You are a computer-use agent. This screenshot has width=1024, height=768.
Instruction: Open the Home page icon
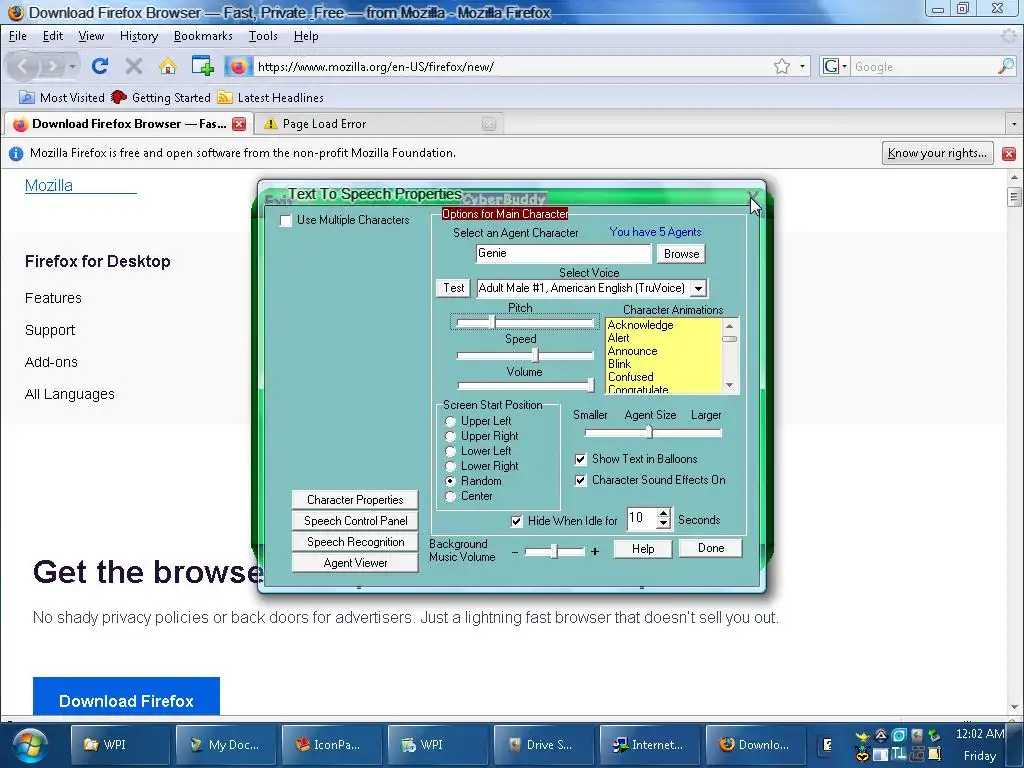tap(168, 66)
